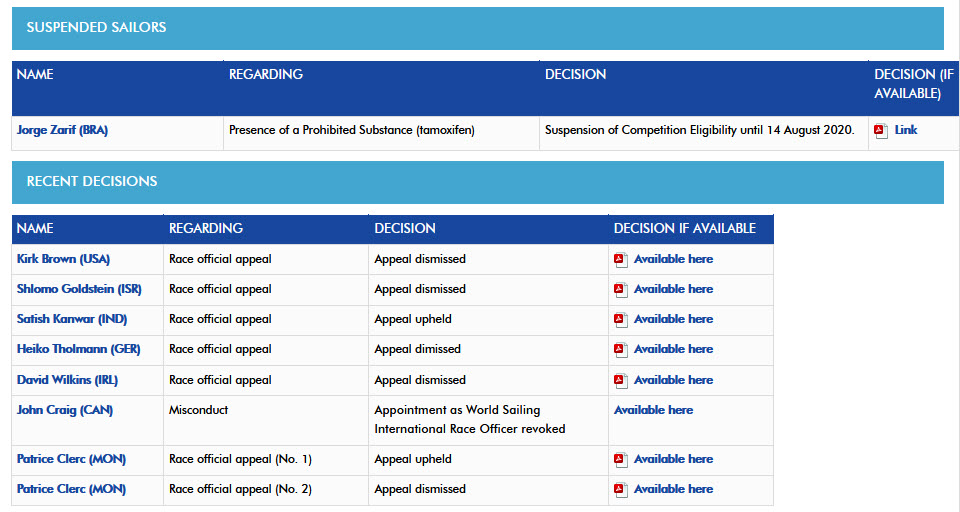Click Available here in John Craig's misconduct row
The height and width of the screenshot is (512, 960).
click(x=653, y=410)
